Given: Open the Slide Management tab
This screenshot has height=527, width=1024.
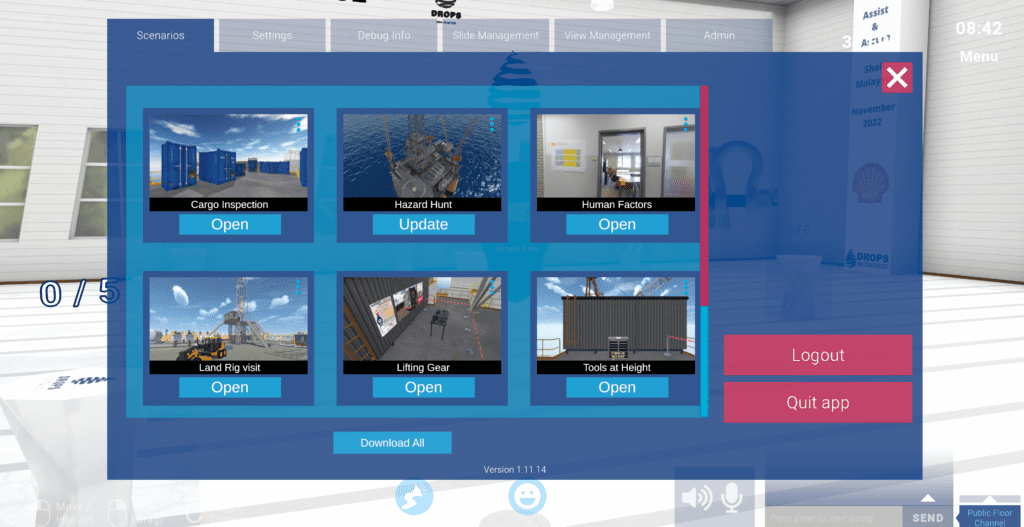Looking at the screenshot, I should [496, 35].
